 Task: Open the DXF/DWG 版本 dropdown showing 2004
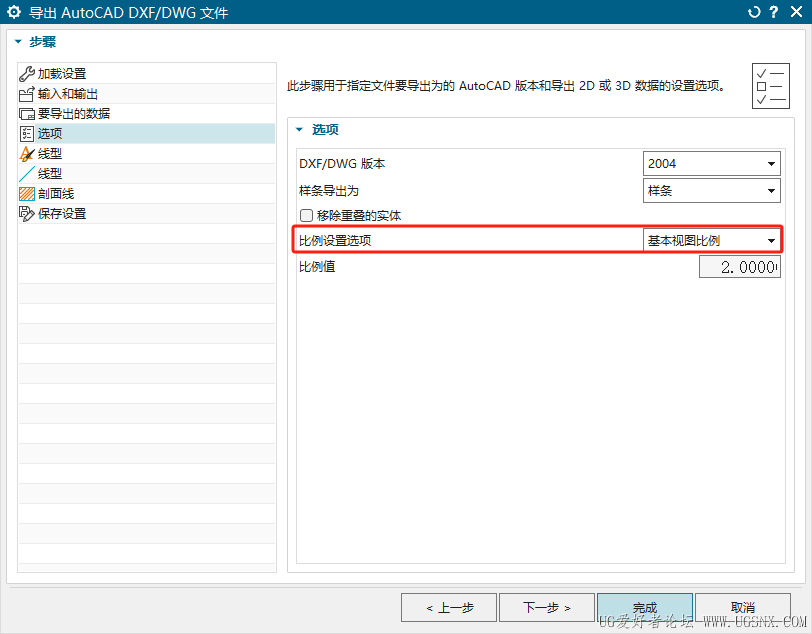coord(712,164)
